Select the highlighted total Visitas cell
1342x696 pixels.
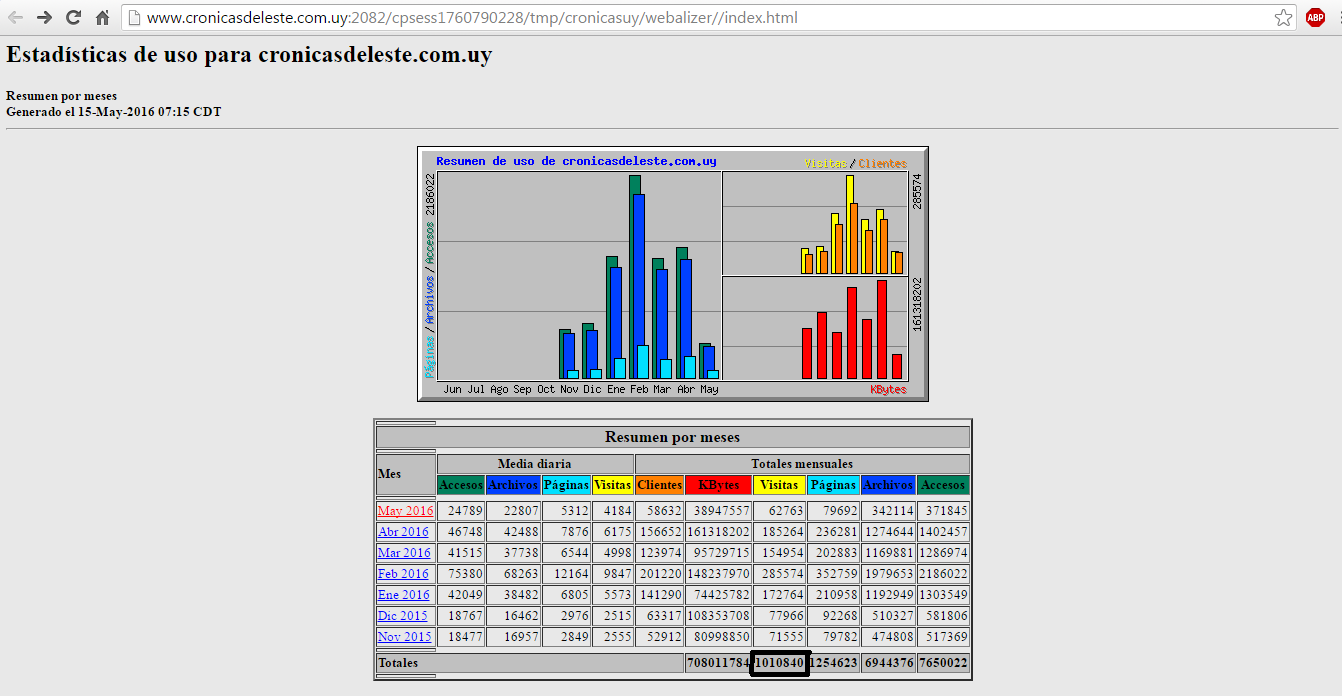pyautogui.click(x=779, y=663)
